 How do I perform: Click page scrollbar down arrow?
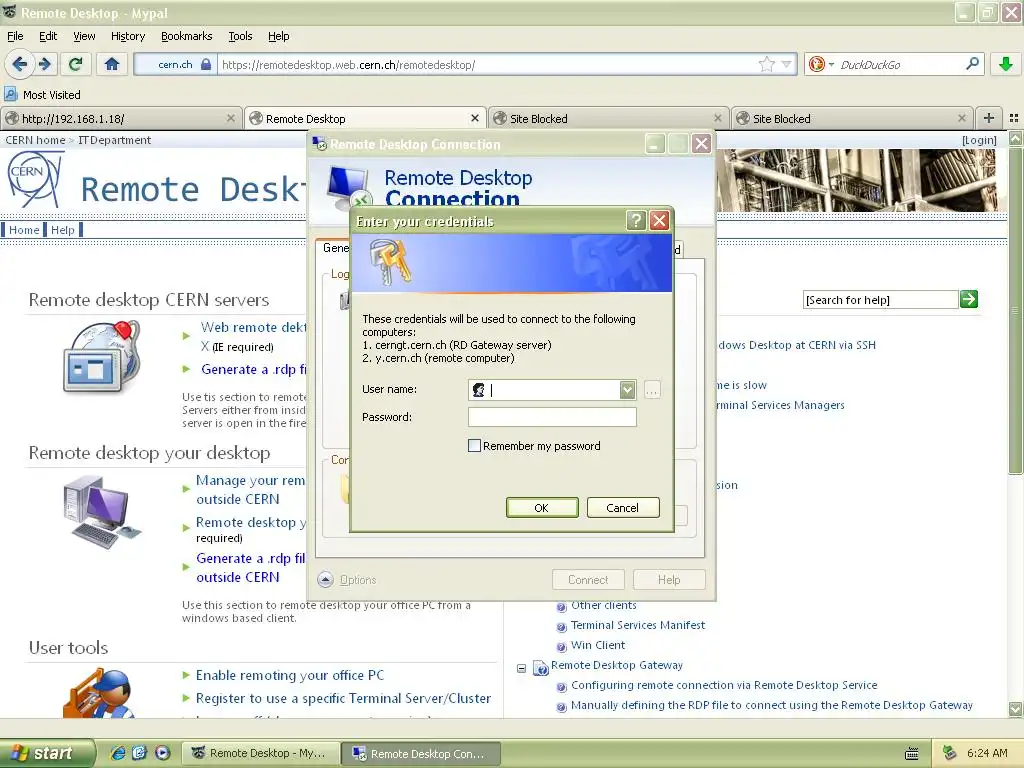[1015, 709]
